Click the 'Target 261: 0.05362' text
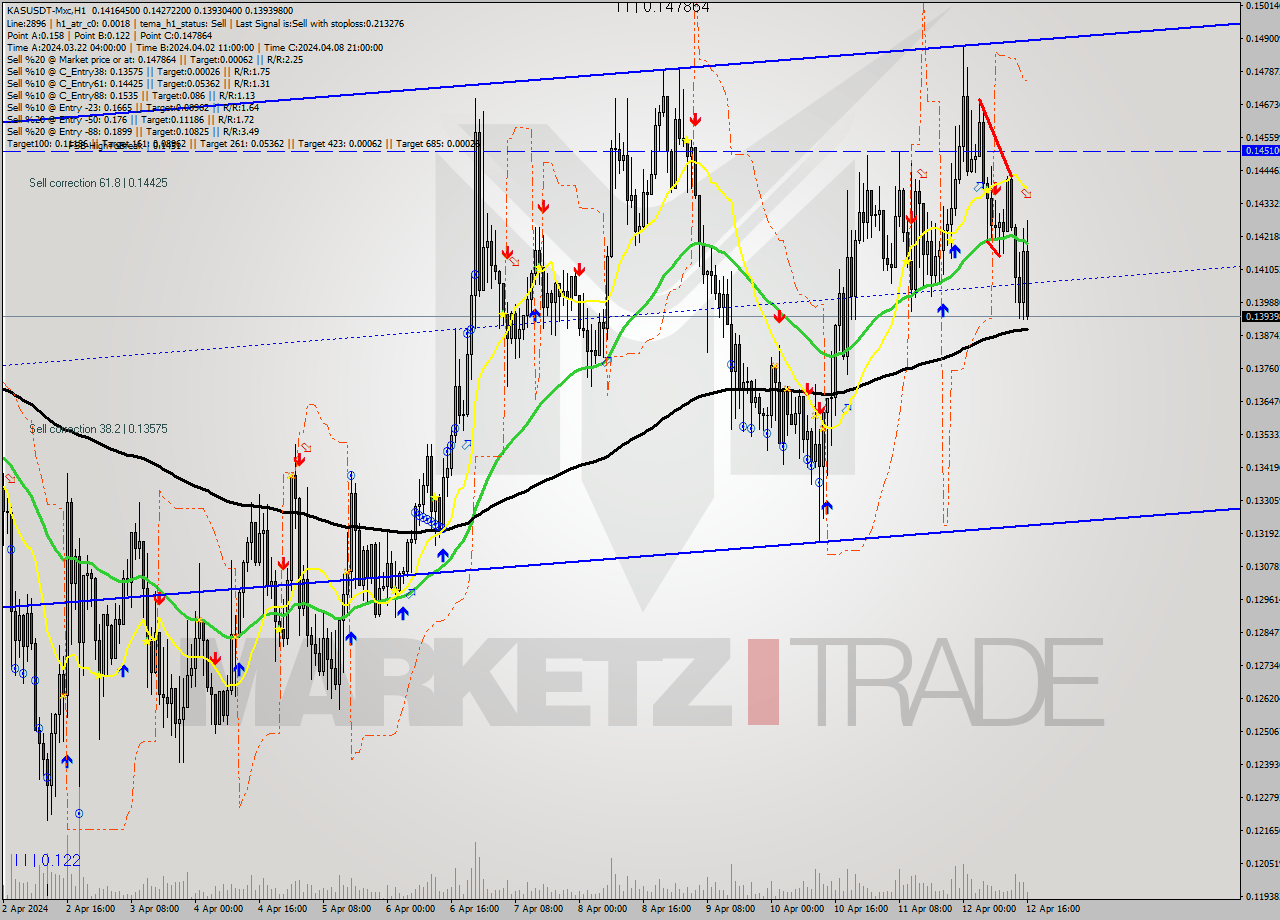This screenshot has width=1280, height=920. pos(242,143)
